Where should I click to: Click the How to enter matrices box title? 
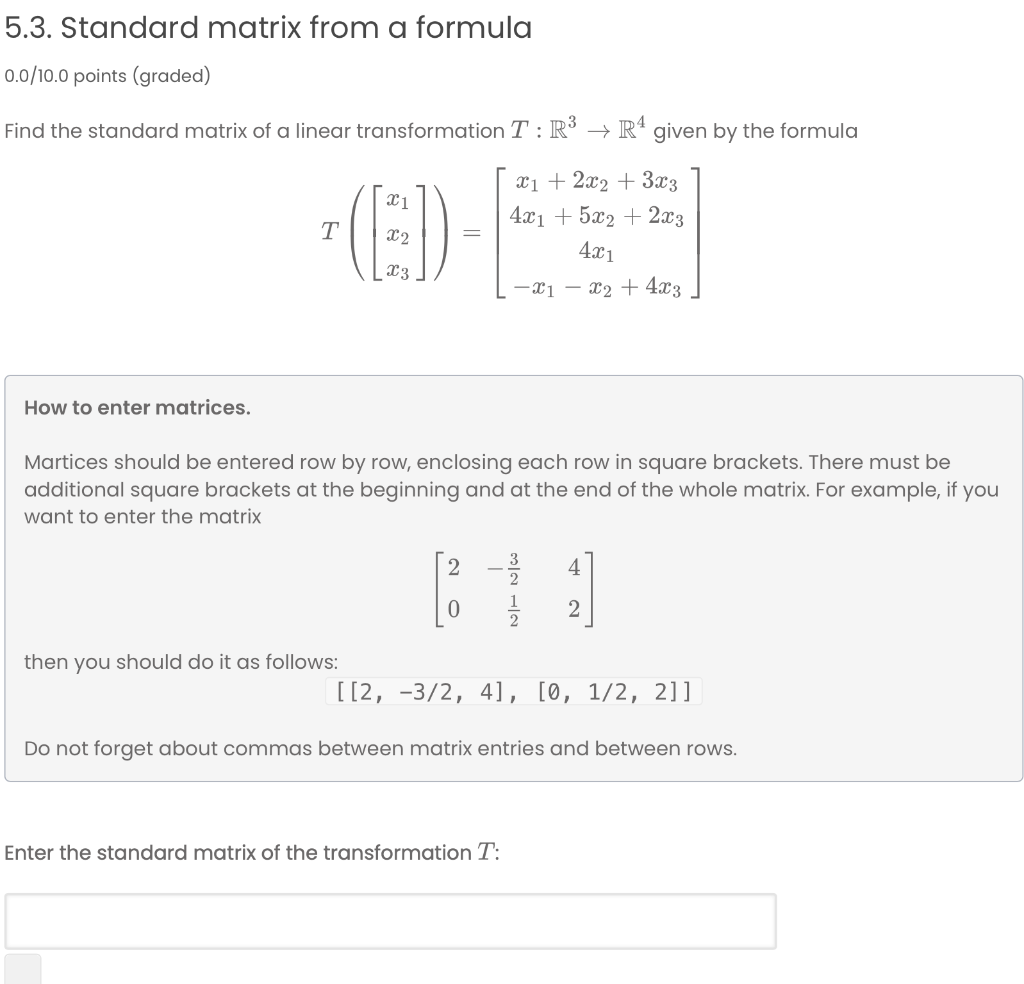[x=138, y=407]
